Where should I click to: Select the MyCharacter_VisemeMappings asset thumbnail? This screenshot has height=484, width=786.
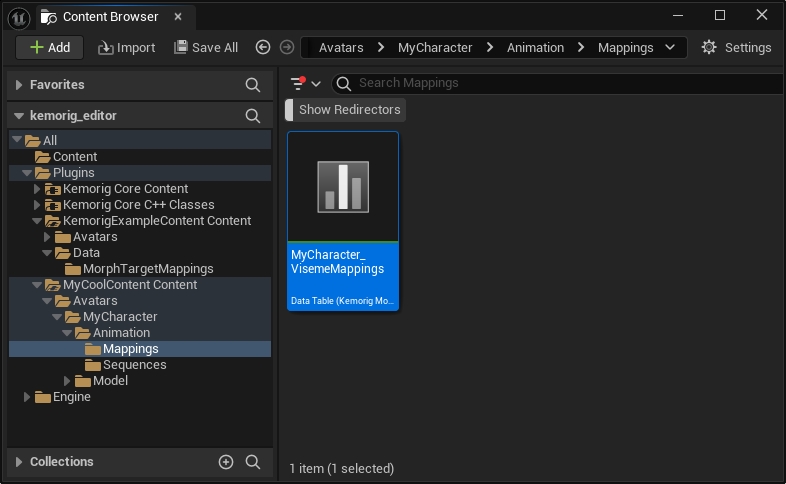(x=343, y=187)
